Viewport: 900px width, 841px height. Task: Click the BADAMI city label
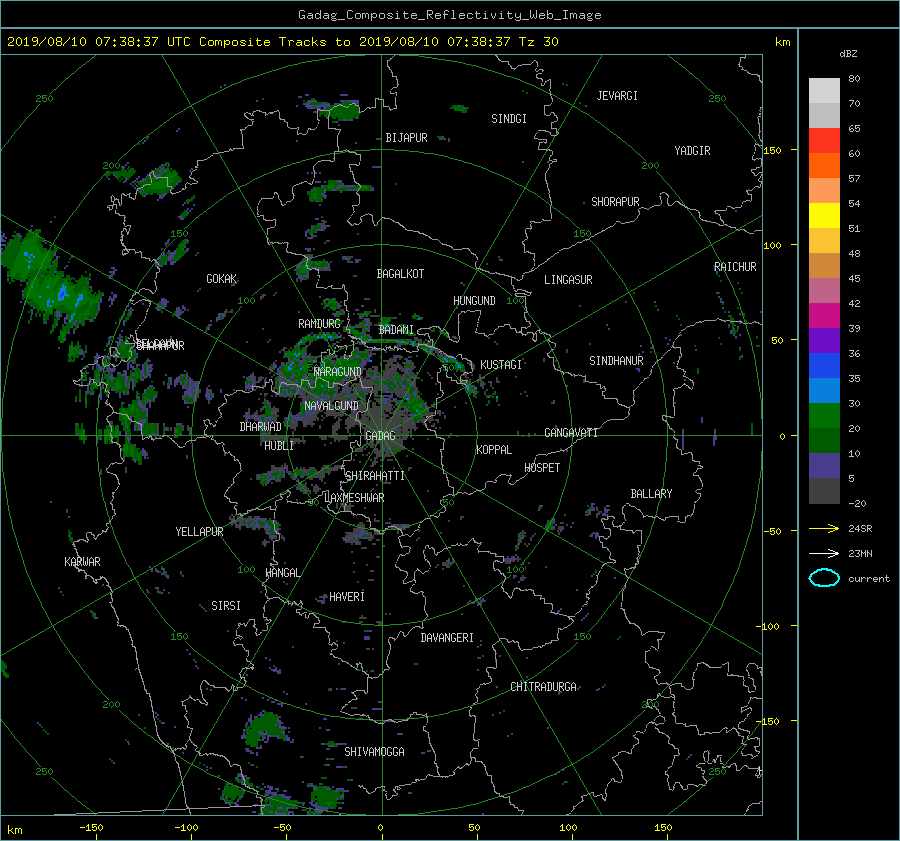point(396,330)
